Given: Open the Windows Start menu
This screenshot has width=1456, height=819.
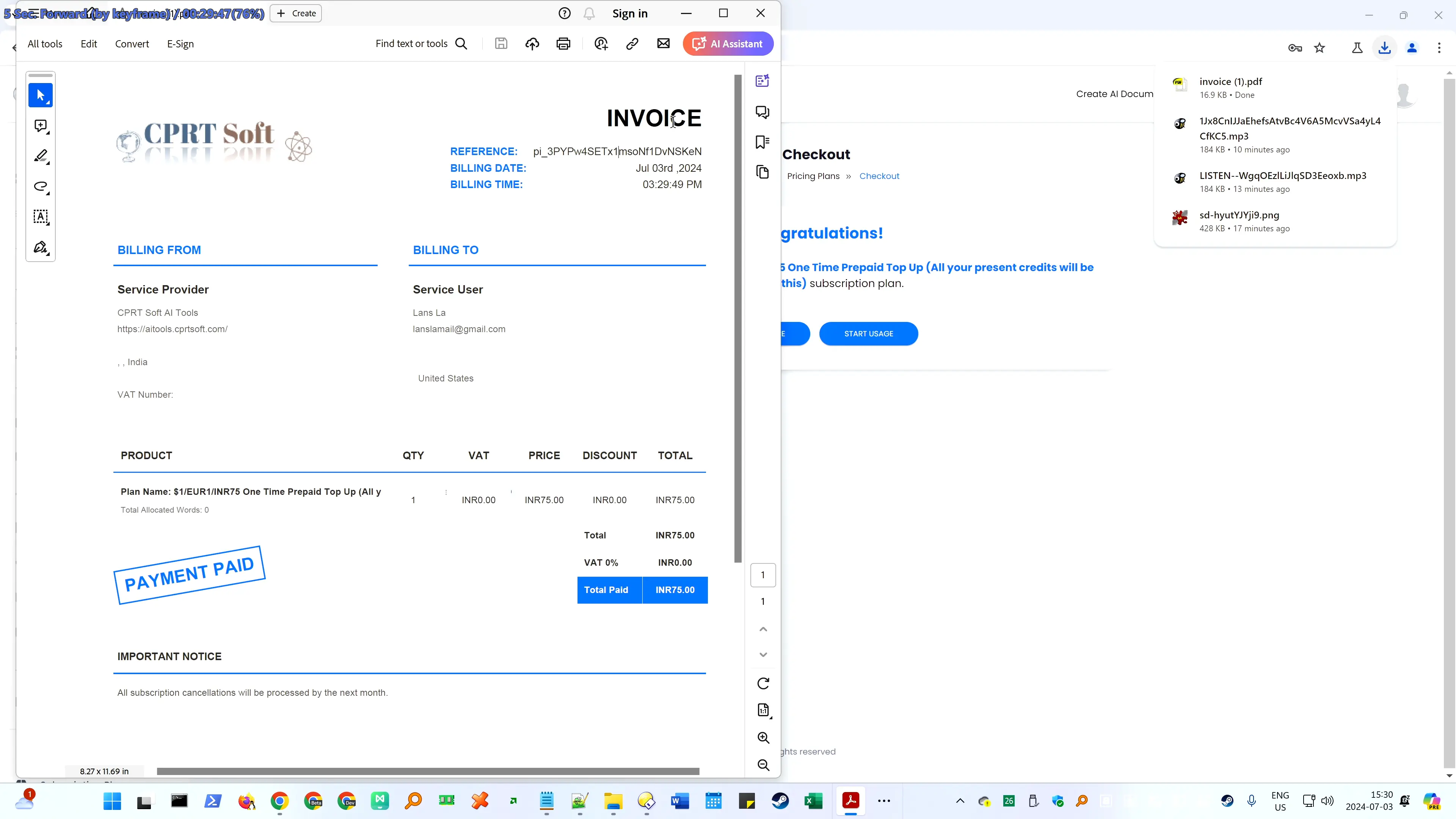Looking at the screenshot, I should (112, 801).
